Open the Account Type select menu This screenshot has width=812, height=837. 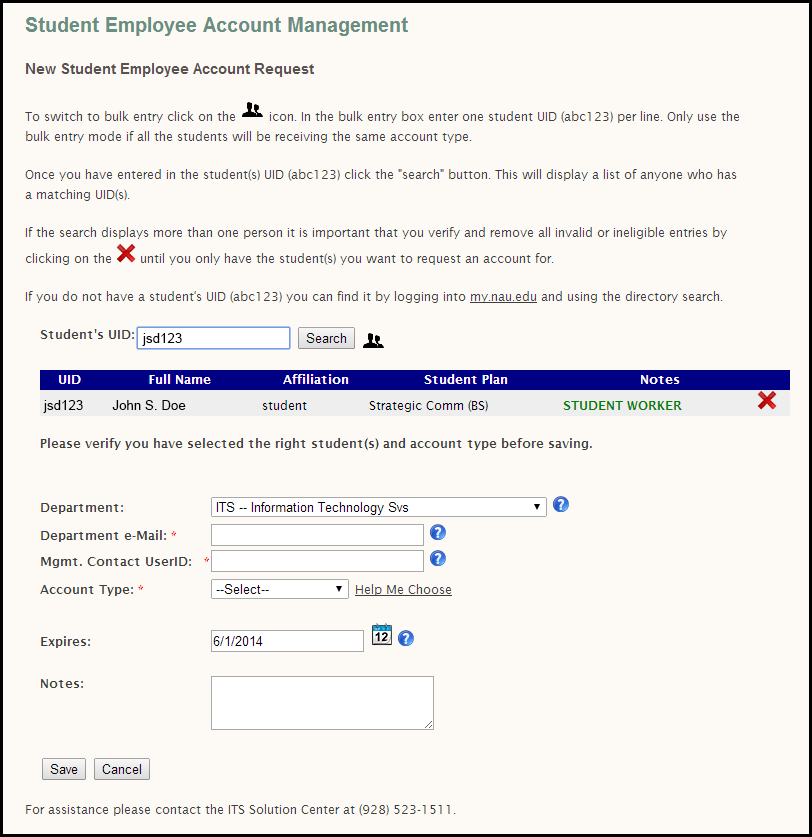[279, 589]
